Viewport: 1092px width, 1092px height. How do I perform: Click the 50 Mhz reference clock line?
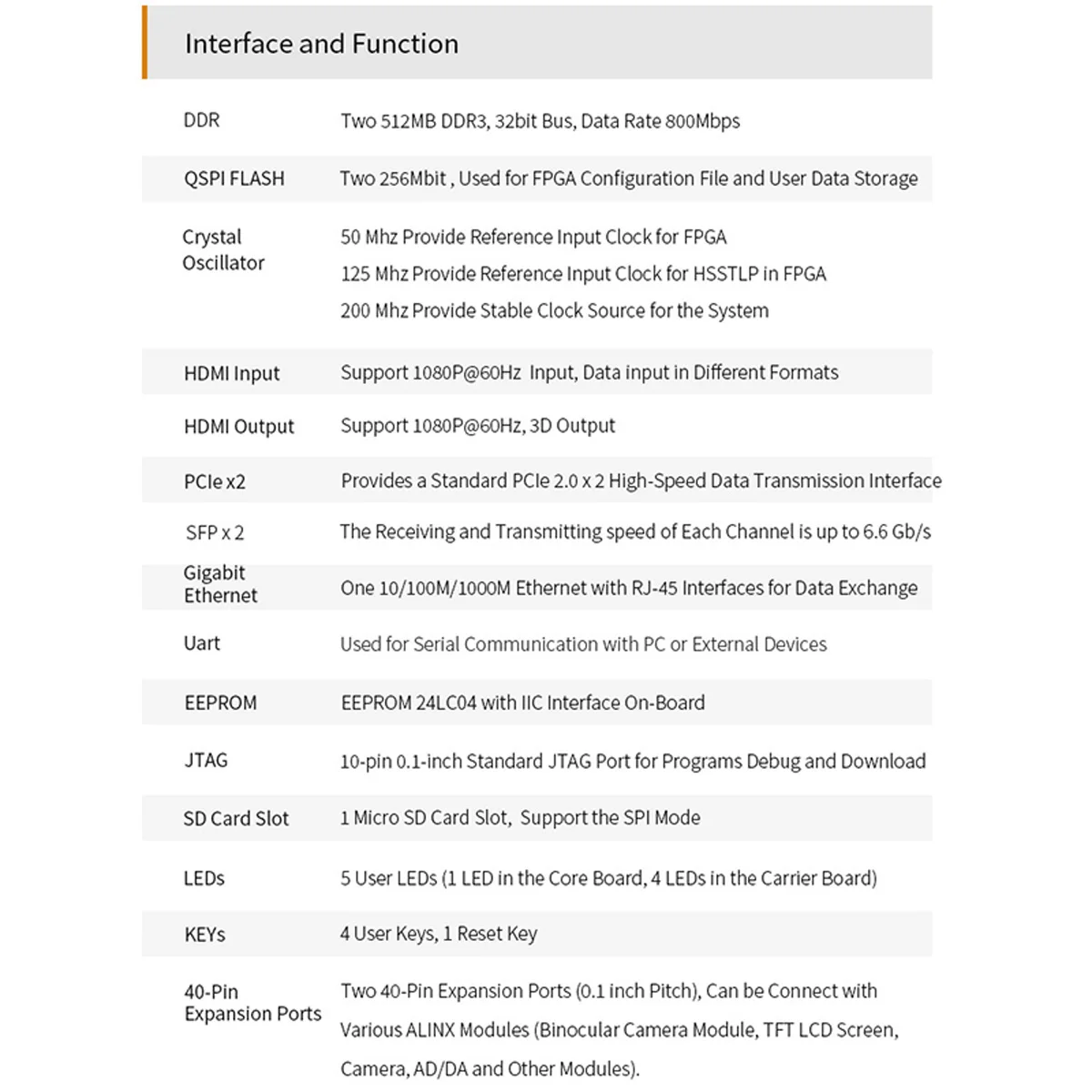coord(533,238)
